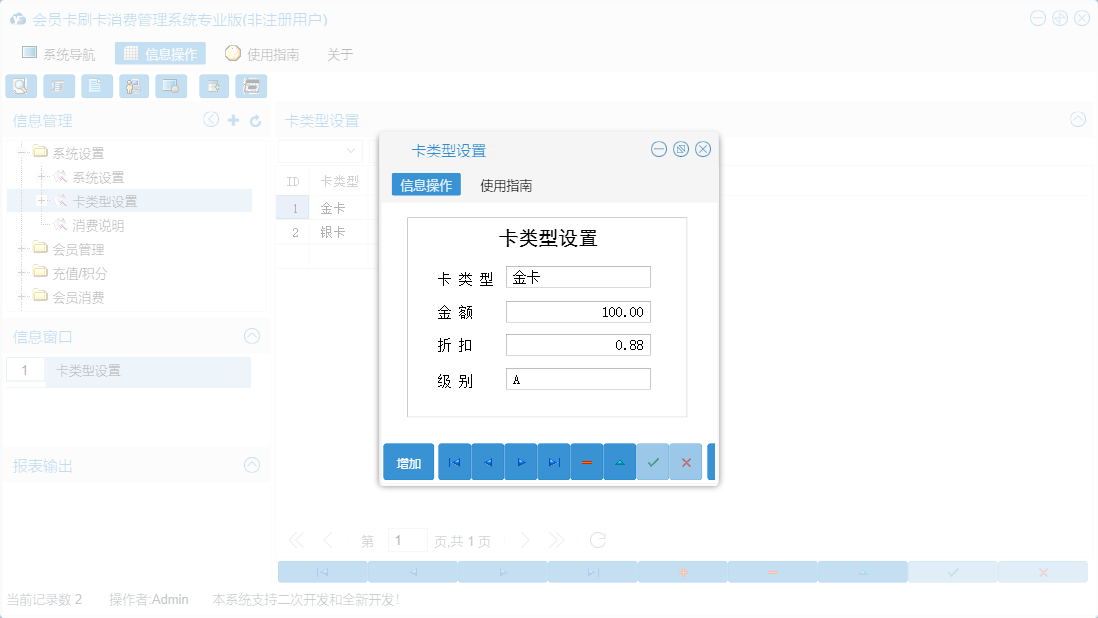1098x618 pixels.
Task: Jump to first record using dialog navigation icon
Action: [x=454, y=461]
